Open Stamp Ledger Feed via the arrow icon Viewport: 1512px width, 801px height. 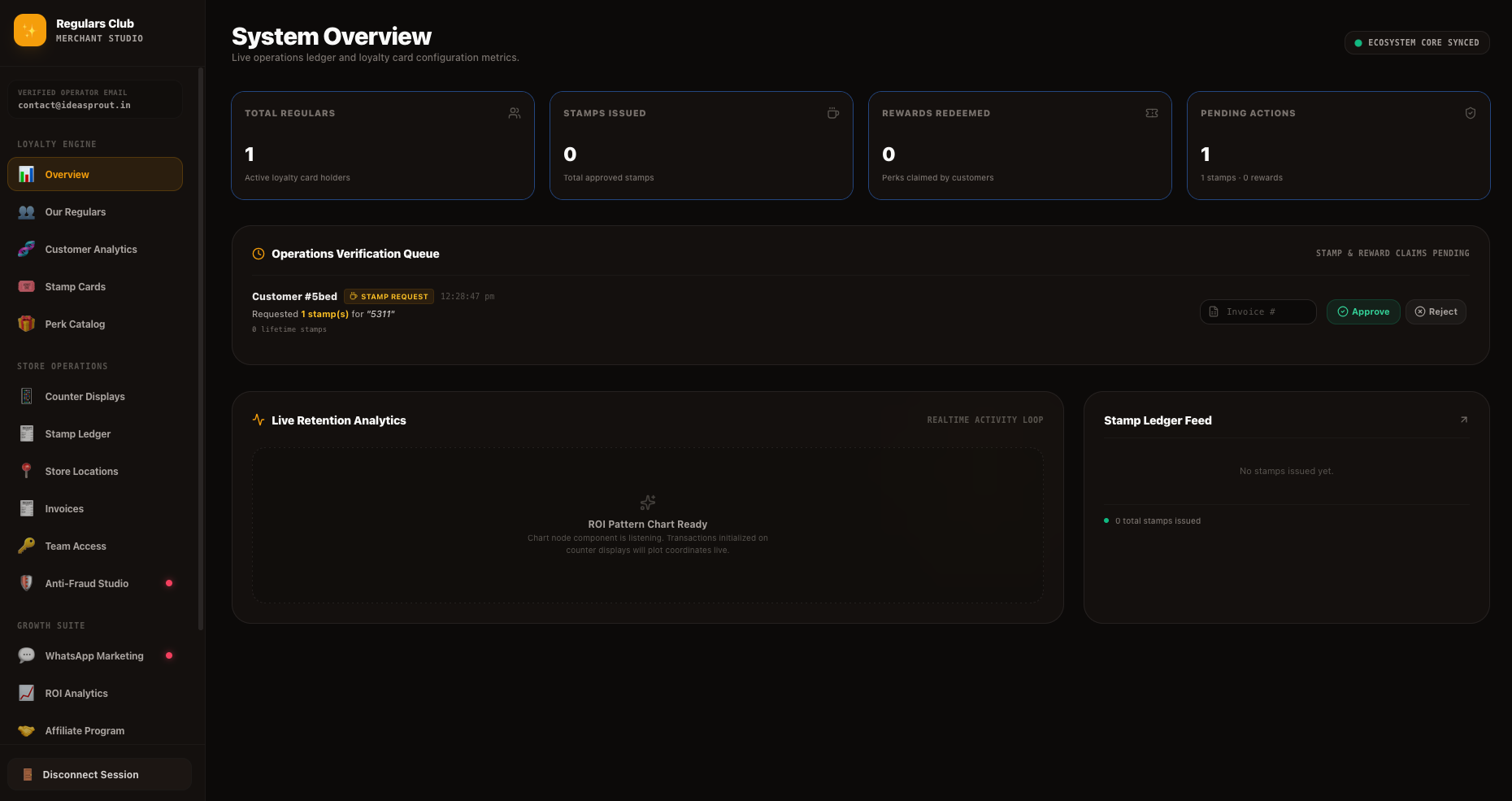click(x=1464, y=420)
